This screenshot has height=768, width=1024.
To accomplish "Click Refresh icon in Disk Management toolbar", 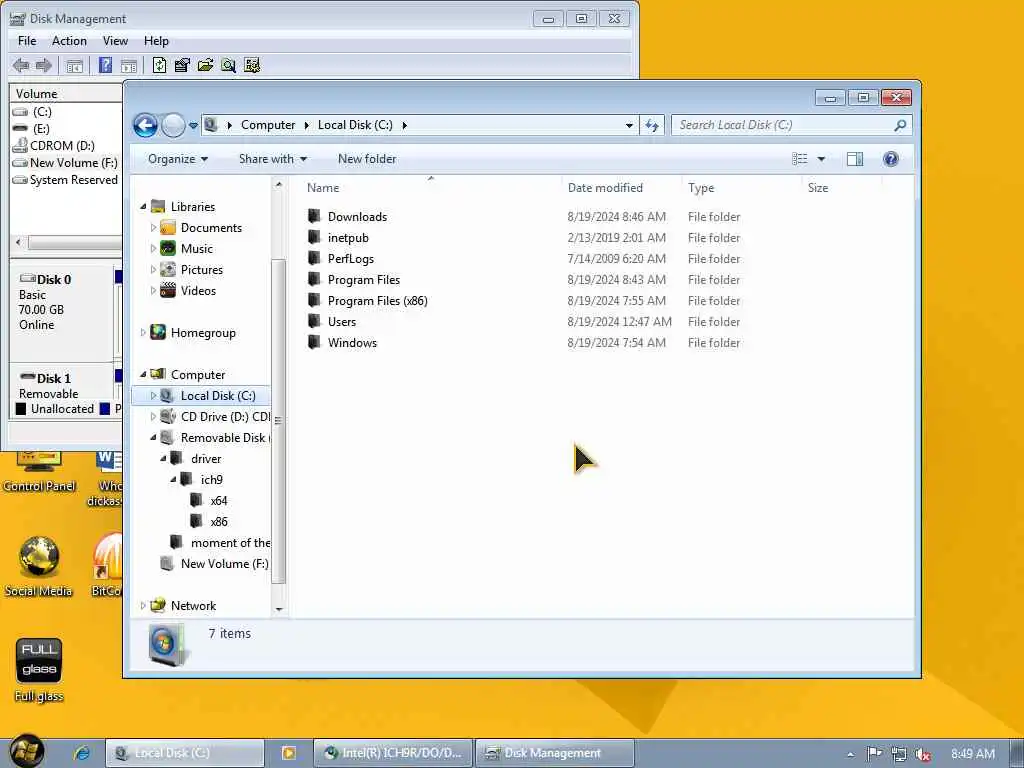I will [159, 65].
